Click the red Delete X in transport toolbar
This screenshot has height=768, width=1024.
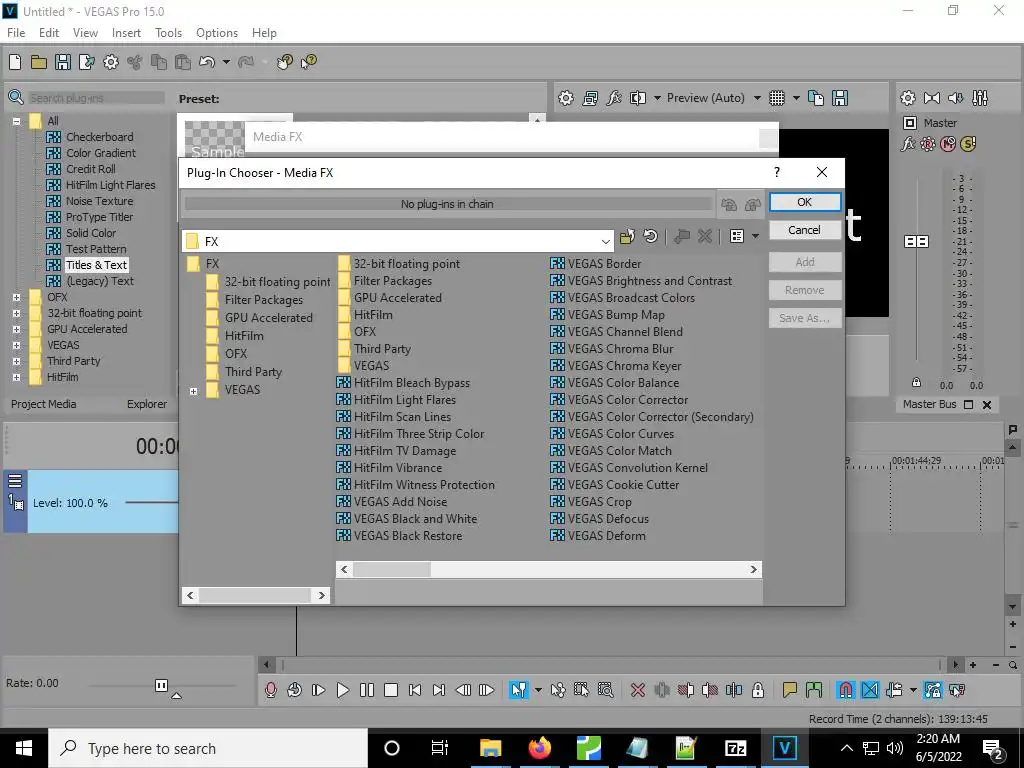pos(638,690)
